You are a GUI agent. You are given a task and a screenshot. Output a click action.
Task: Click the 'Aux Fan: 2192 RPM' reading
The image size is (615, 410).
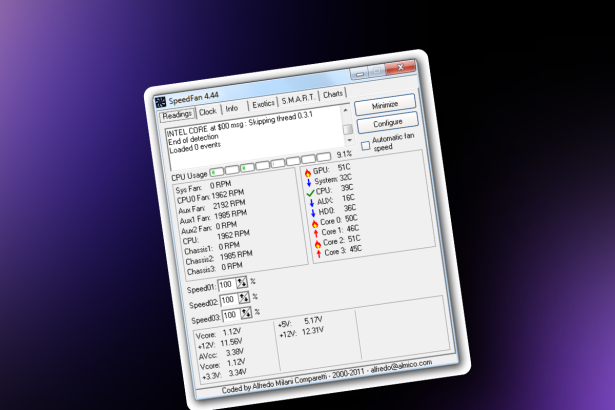click(x=212, y=206)
